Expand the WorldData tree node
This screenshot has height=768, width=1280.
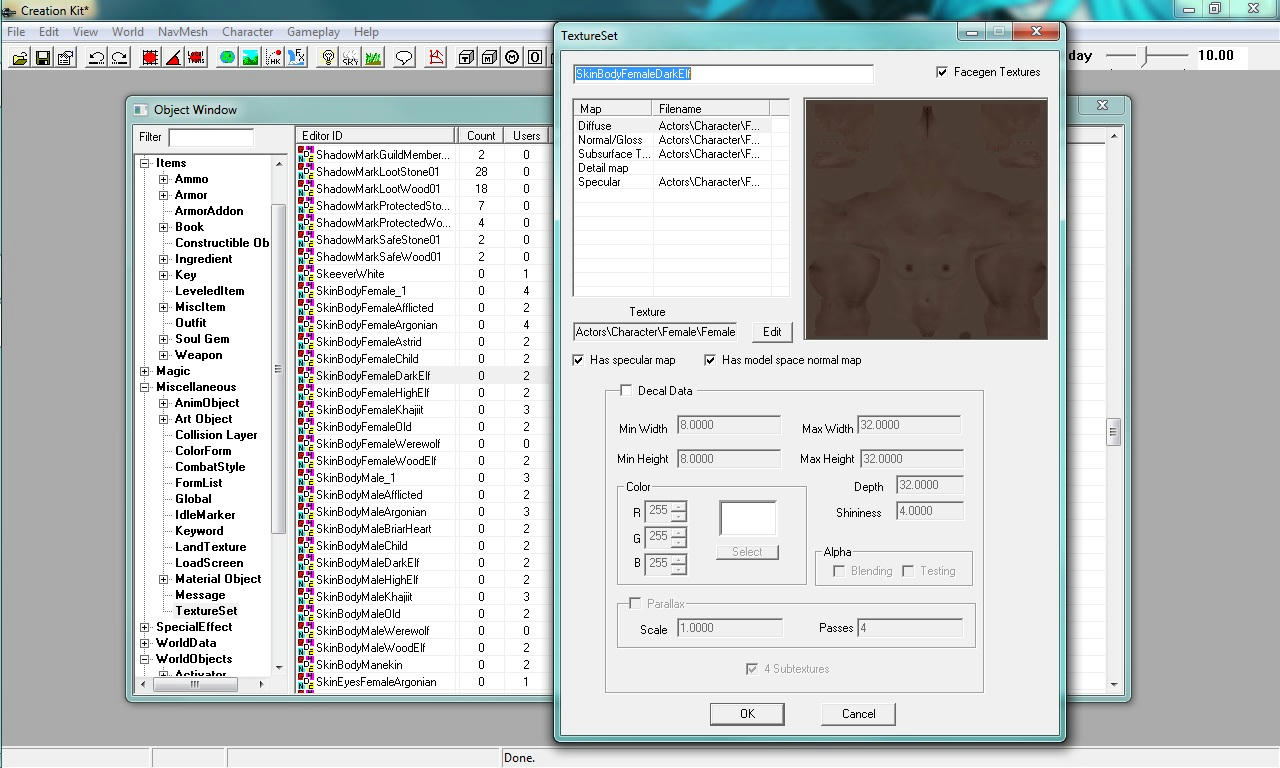point(145,643)
